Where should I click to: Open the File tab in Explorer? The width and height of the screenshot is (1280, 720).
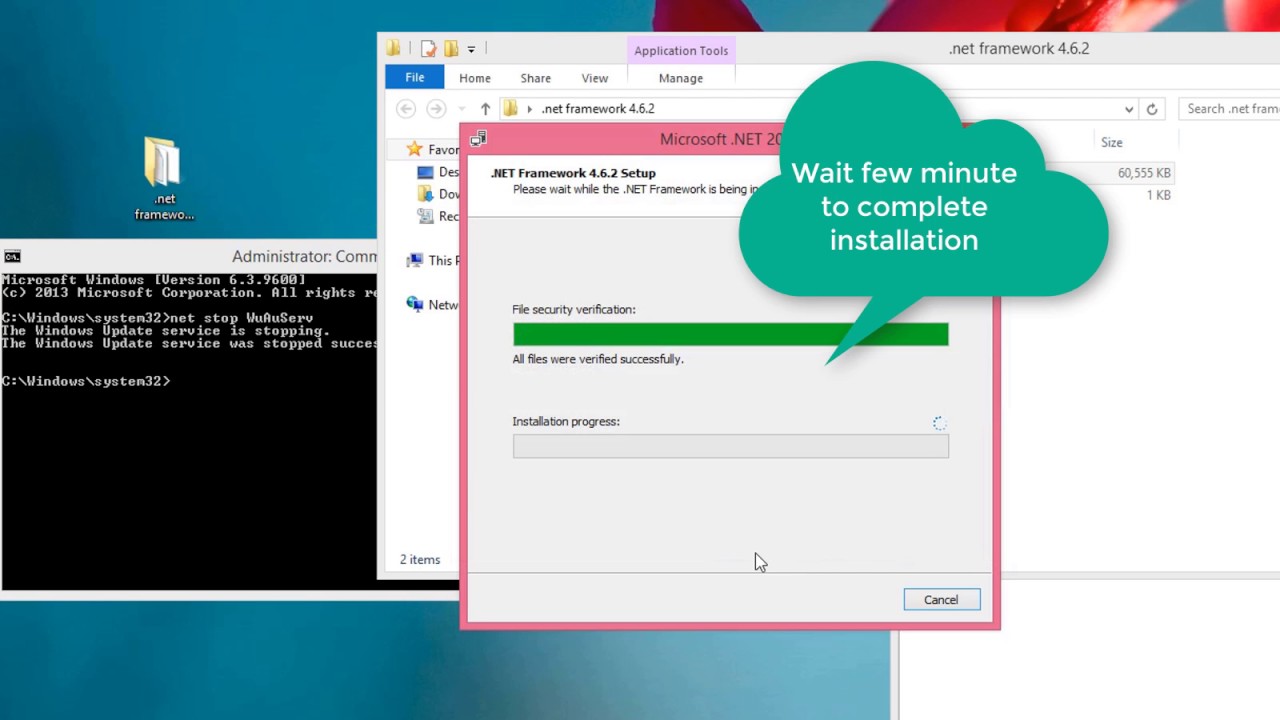coord(414,78)
